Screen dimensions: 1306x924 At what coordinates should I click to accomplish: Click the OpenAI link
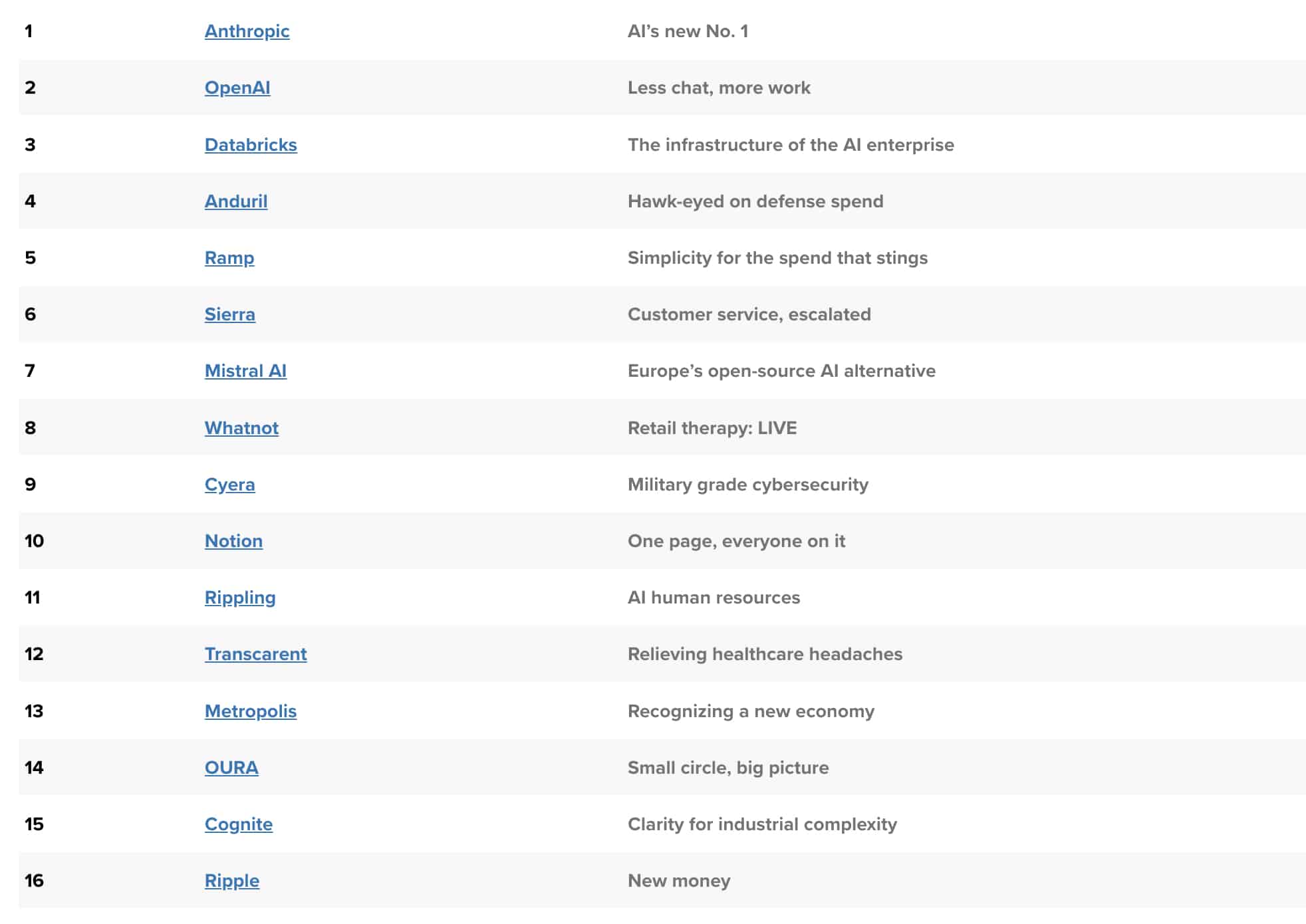(237, 88)
